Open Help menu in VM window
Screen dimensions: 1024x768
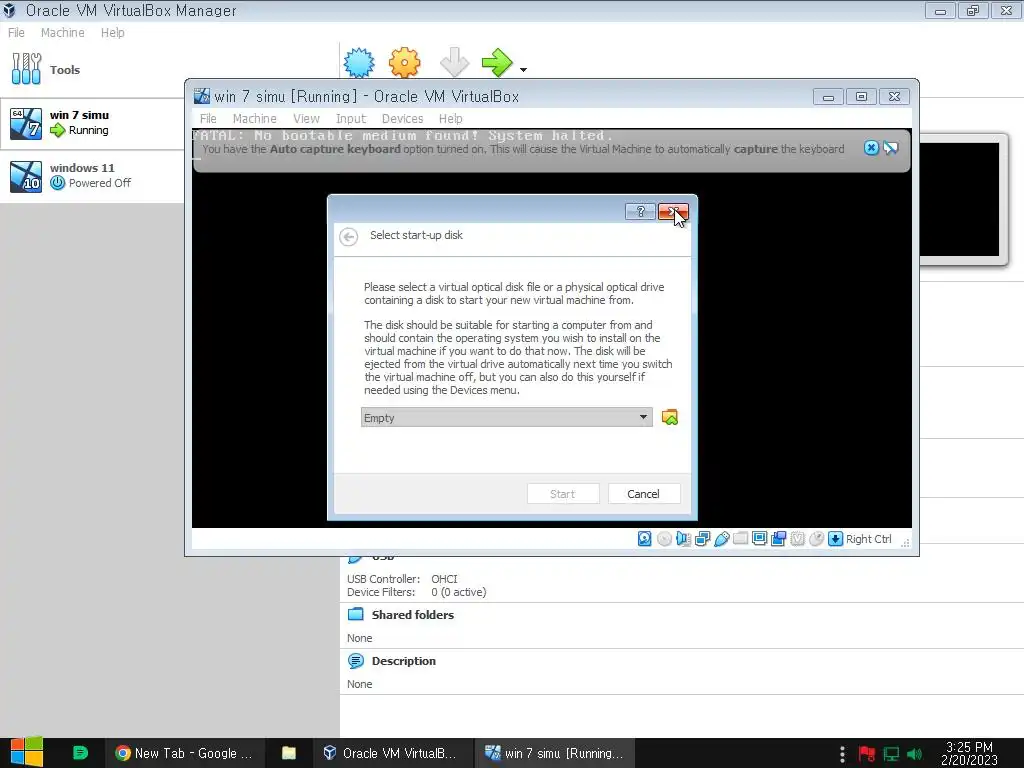(x=451, y=119)
